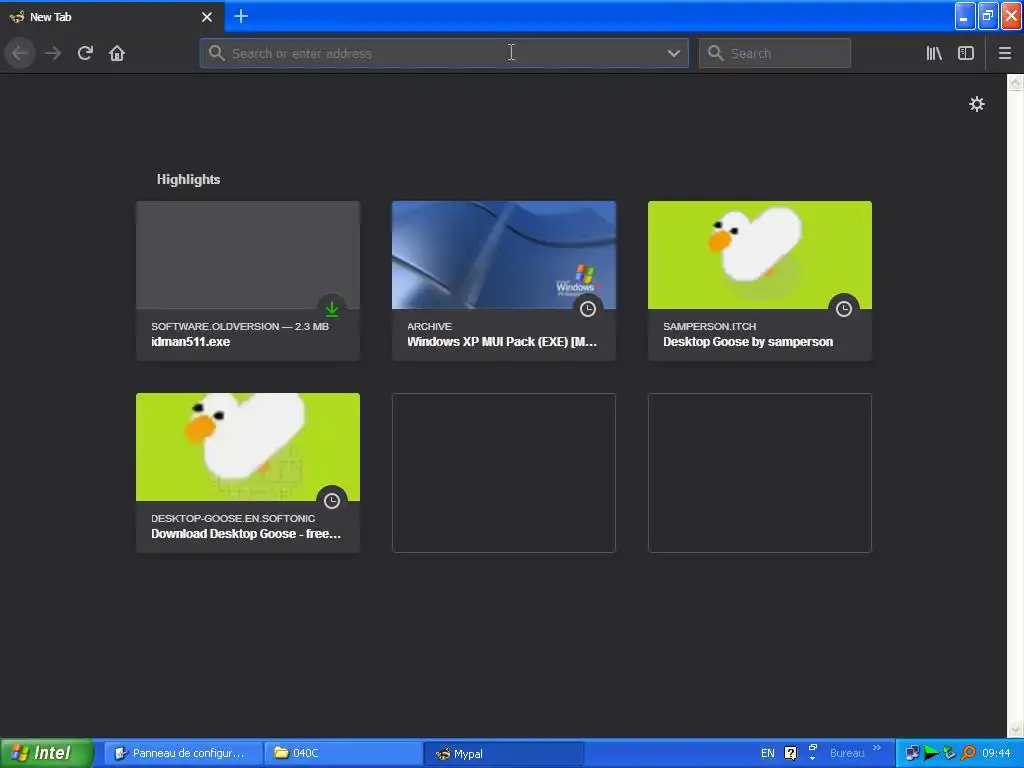Click the SOFTWARE.OLDVERSION — 2.3 MB label
The height and width of the screenshot is (768, 1024).
pyautogui.click(x=240, y=327)
